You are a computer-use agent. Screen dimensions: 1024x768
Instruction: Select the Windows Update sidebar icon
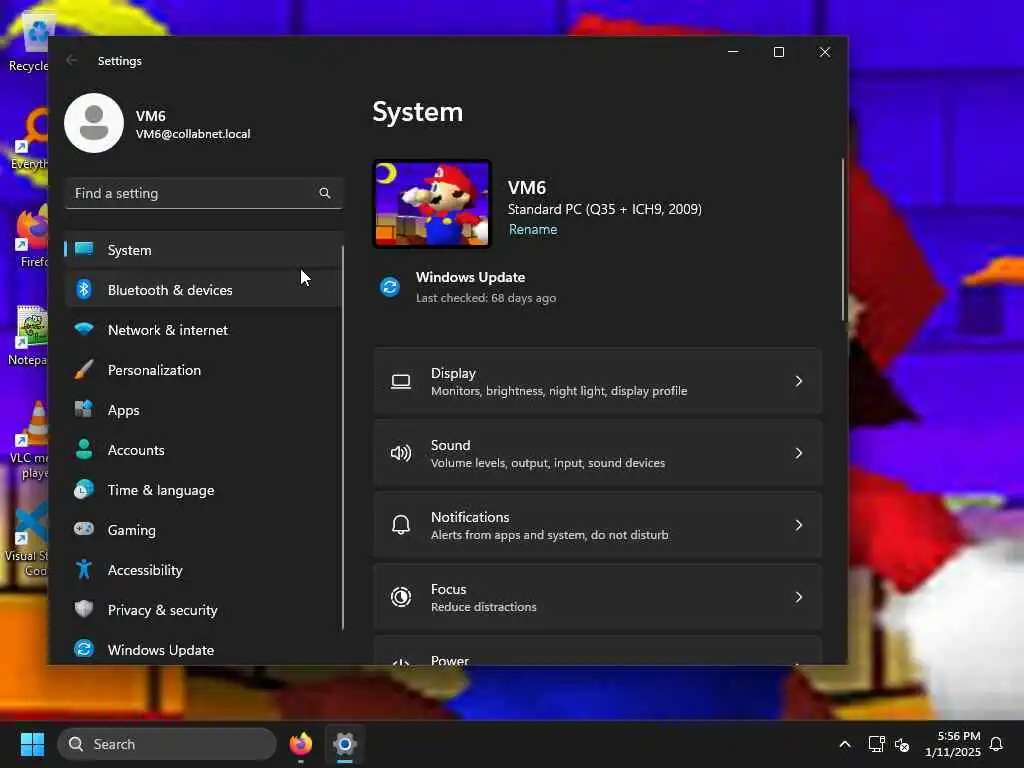click(x=84, y=649)
